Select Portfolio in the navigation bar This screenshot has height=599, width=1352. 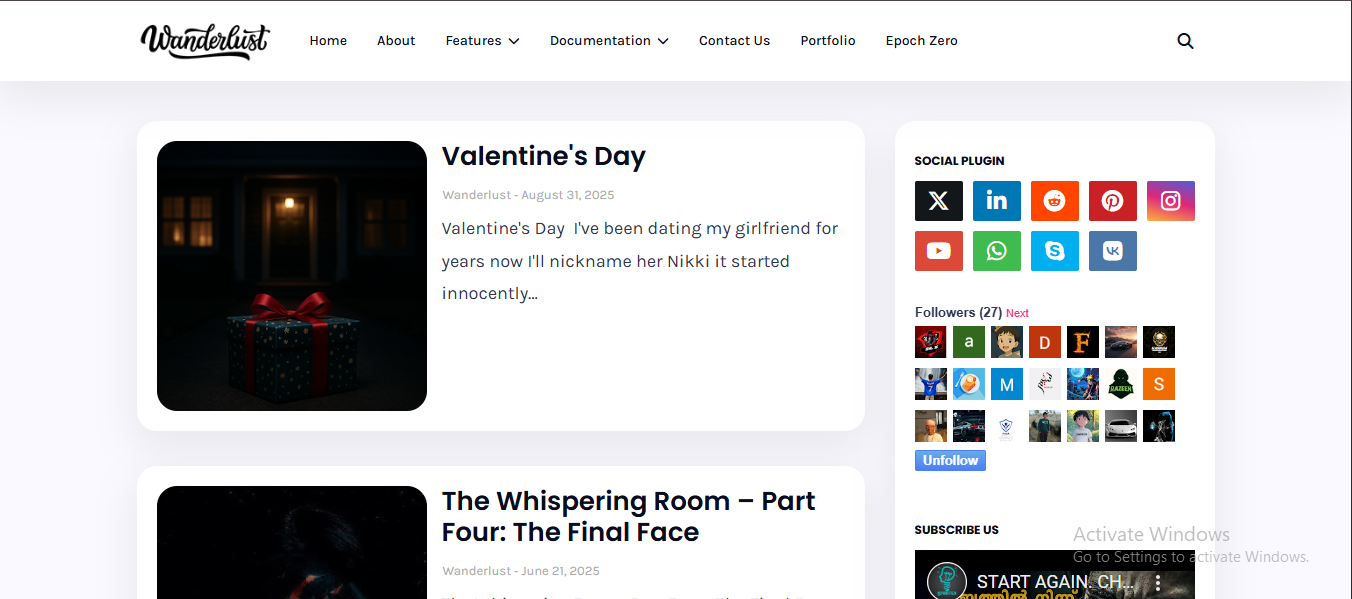coord(828,41)
